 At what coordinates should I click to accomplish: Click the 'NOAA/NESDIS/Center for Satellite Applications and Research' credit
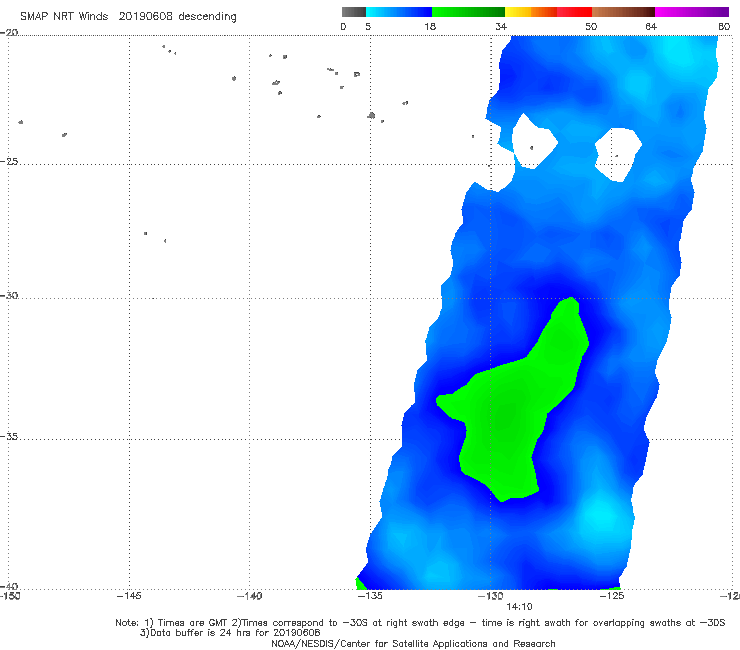pyautogui.click(x=413, y=643)
